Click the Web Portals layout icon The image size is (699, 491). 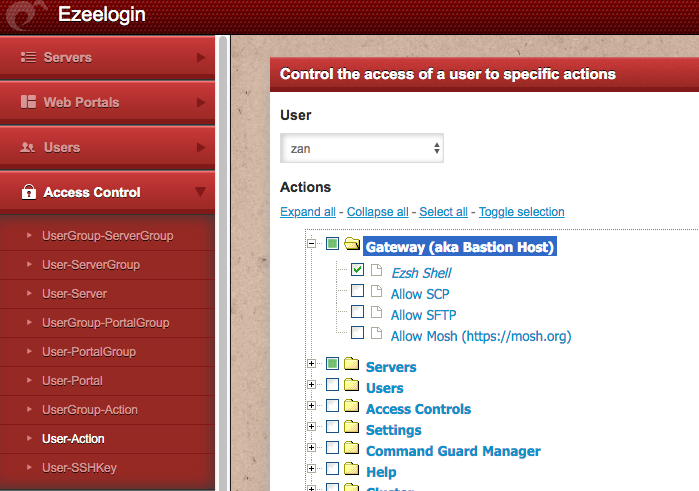pyautogui.click(x=29, y=102)
